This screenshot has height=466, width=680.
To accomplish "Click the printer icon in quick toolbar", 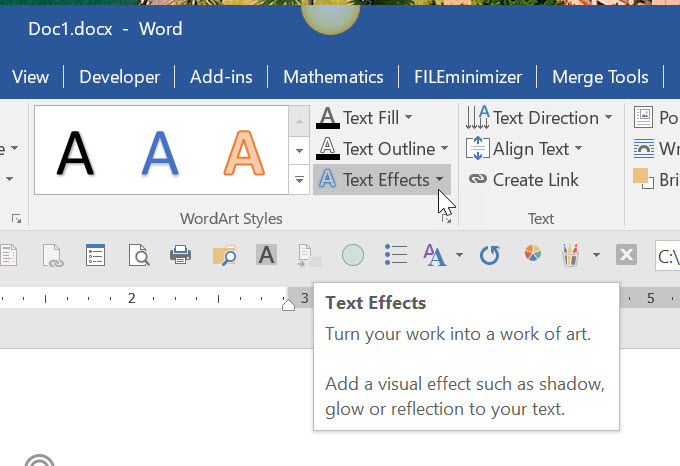I will point(180,254).
